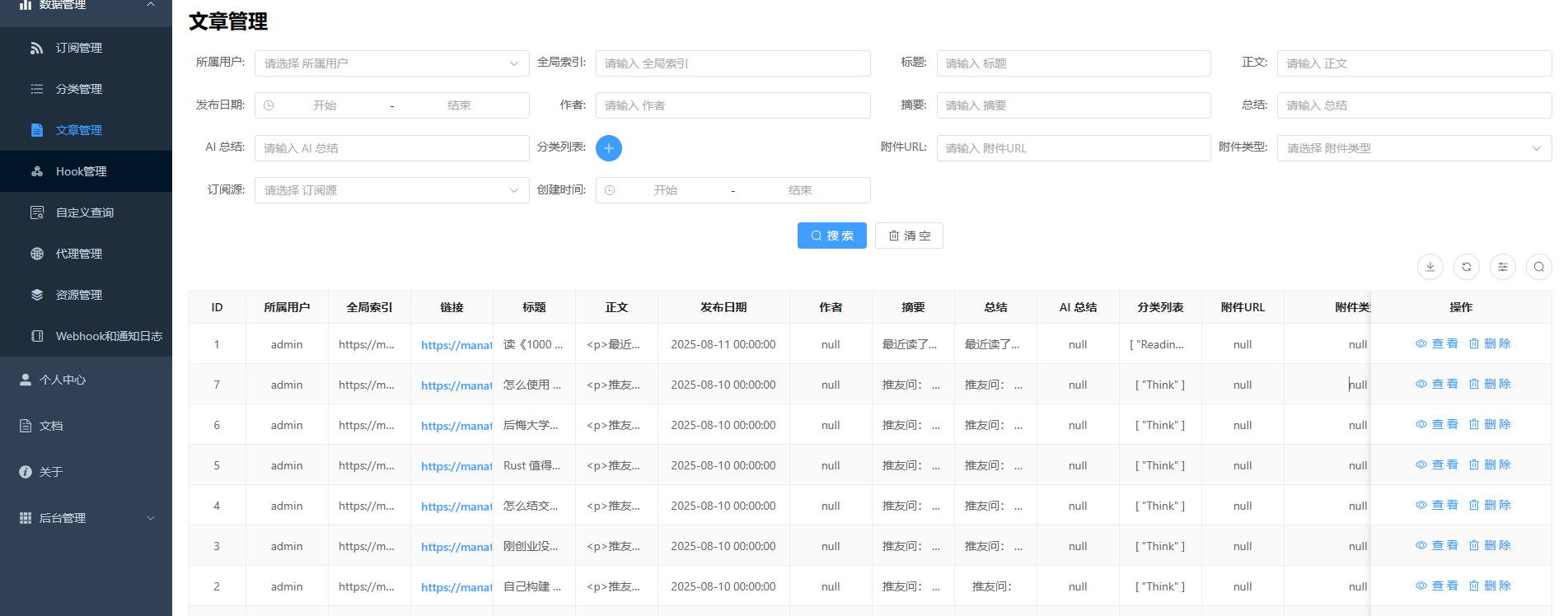1568x616 pixels.
Task: Delete row ID 7 with the 删除 link
Action: 1490,384
